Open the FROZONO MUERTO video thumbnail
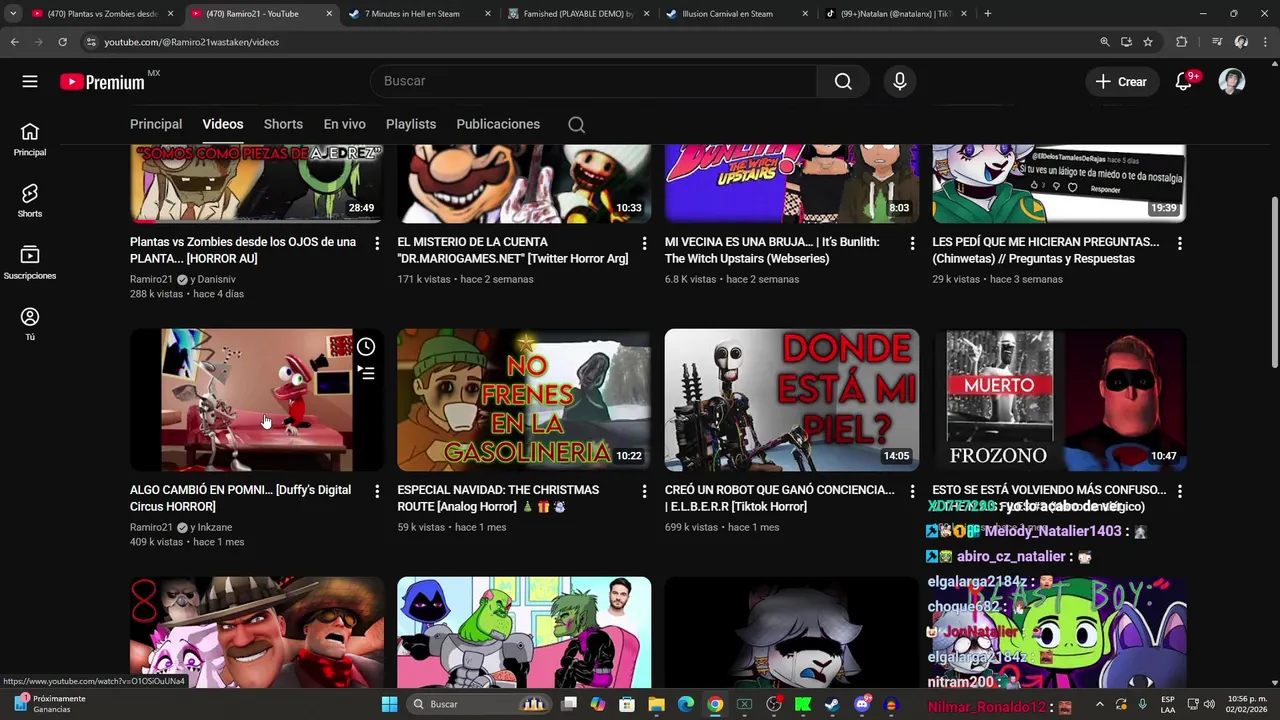1280x720 pixels. pos(1059,400)
